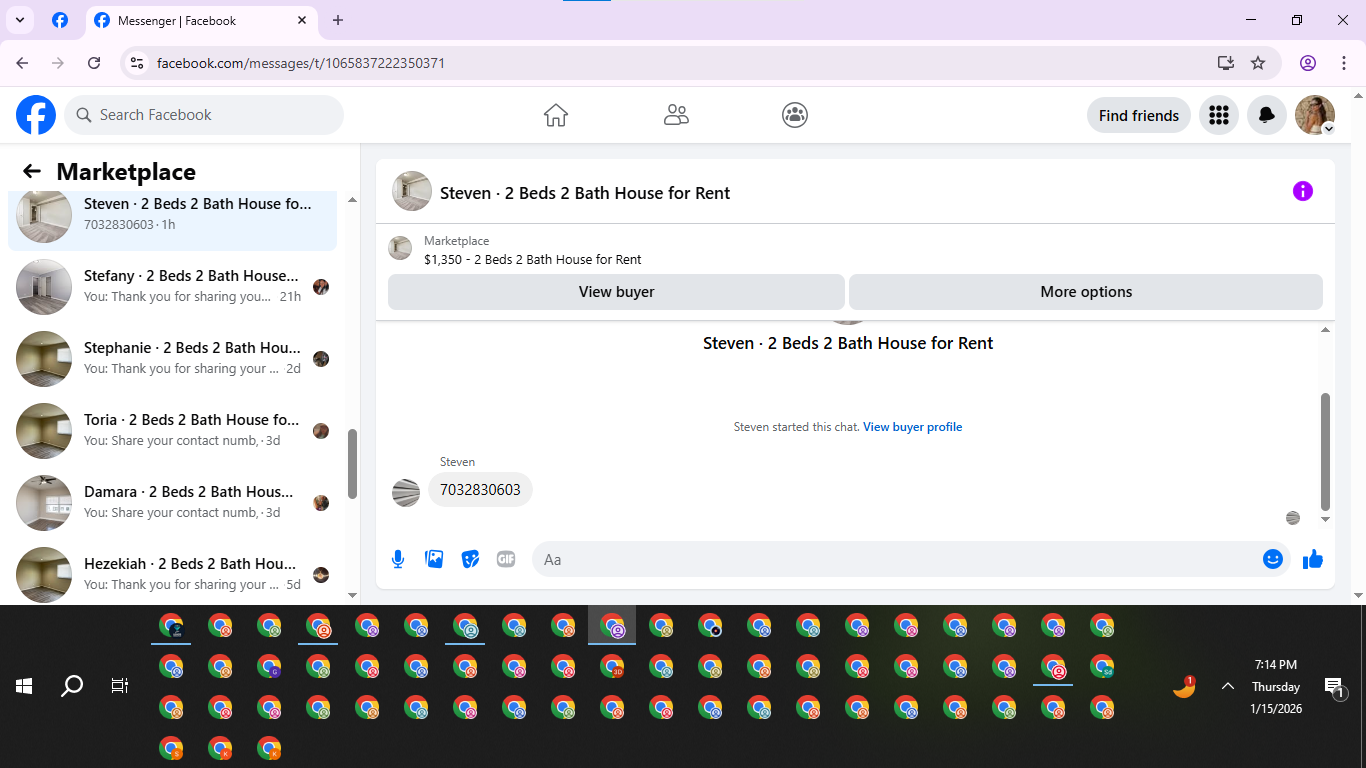
Task: Open the Toria conversation
Action: coord(172,430)
